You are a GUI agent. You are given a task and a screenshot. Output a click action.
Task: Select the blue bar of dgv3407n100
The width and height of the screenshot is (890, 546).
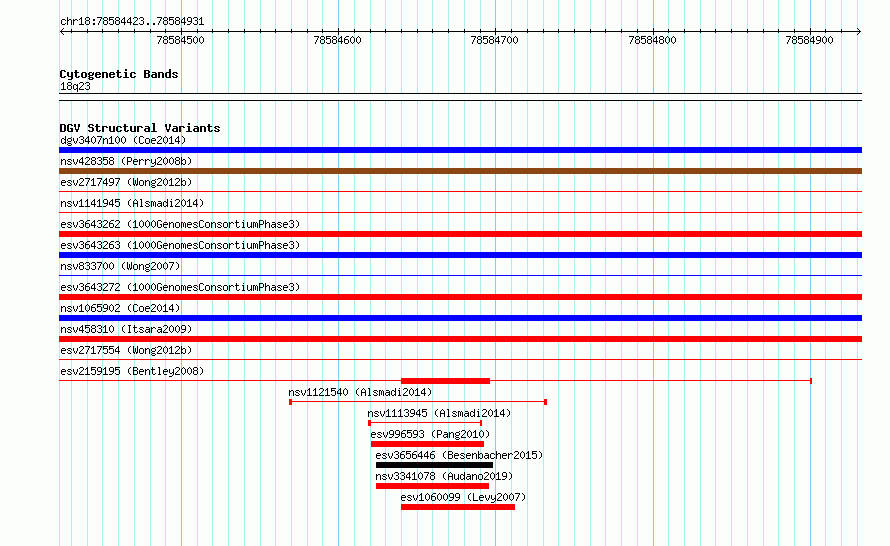coord(460,150)
